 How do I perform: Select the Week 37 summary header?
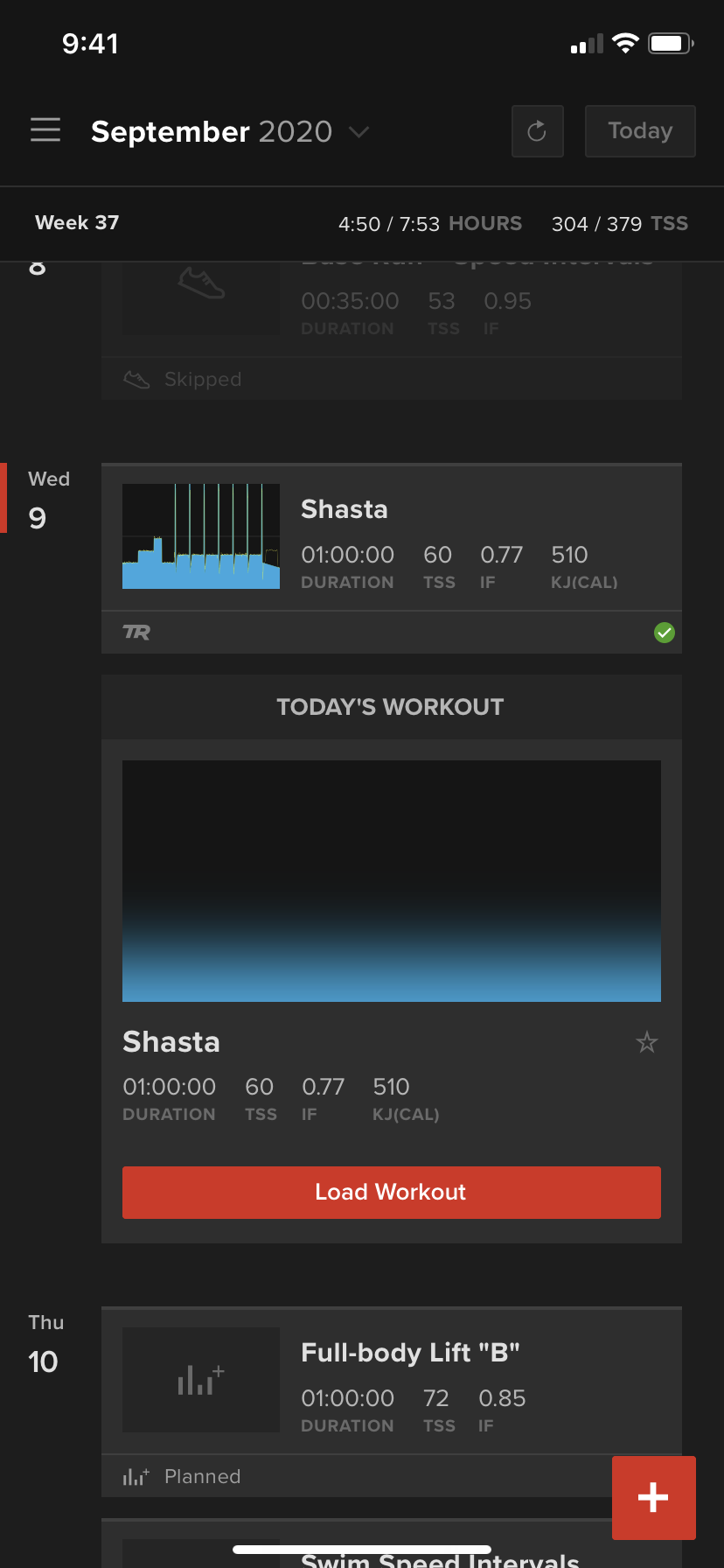pos(362,223)
